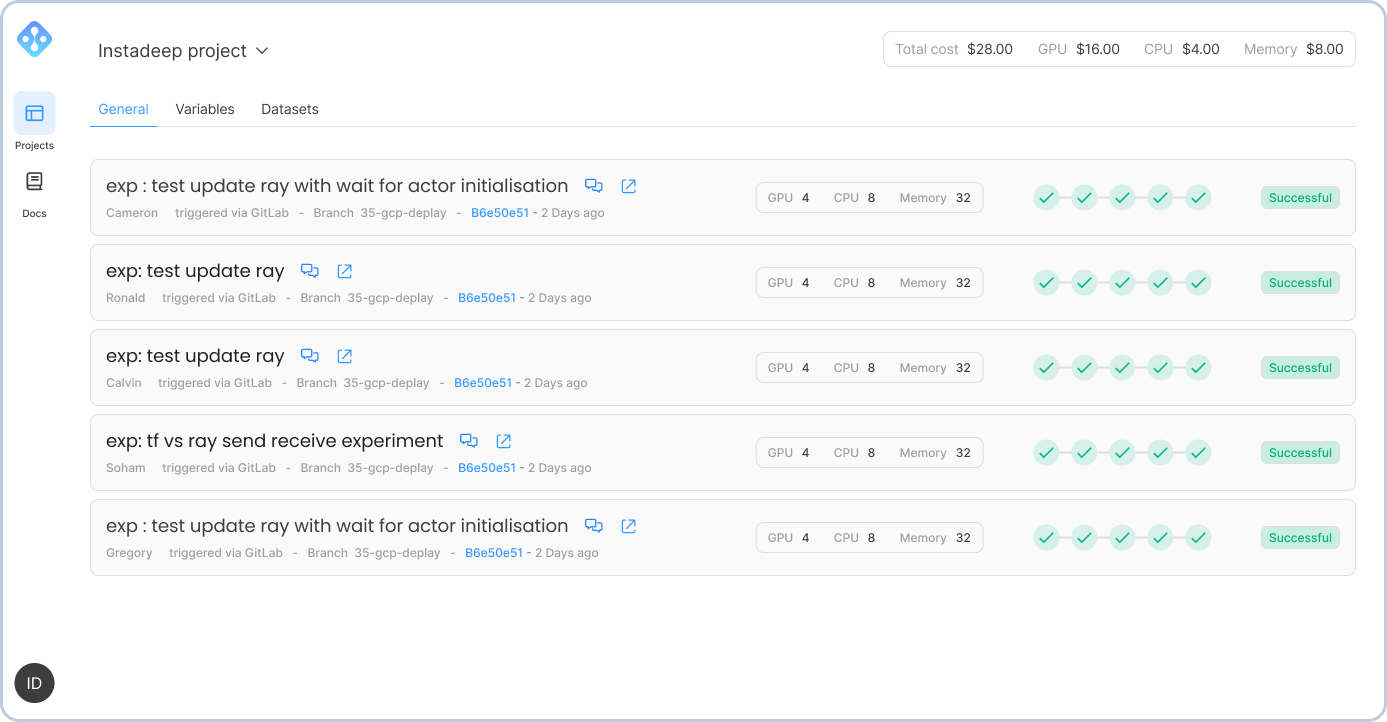
Task: Click Successful badge in Soham's row
Action: [1300, 453]
